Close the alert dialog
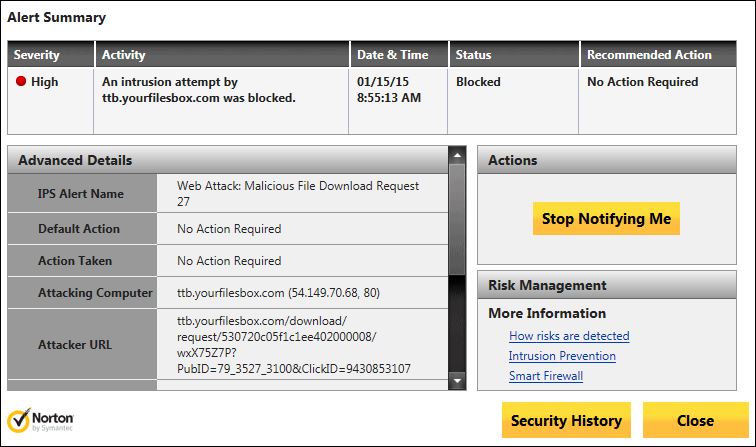 (695, 420)
